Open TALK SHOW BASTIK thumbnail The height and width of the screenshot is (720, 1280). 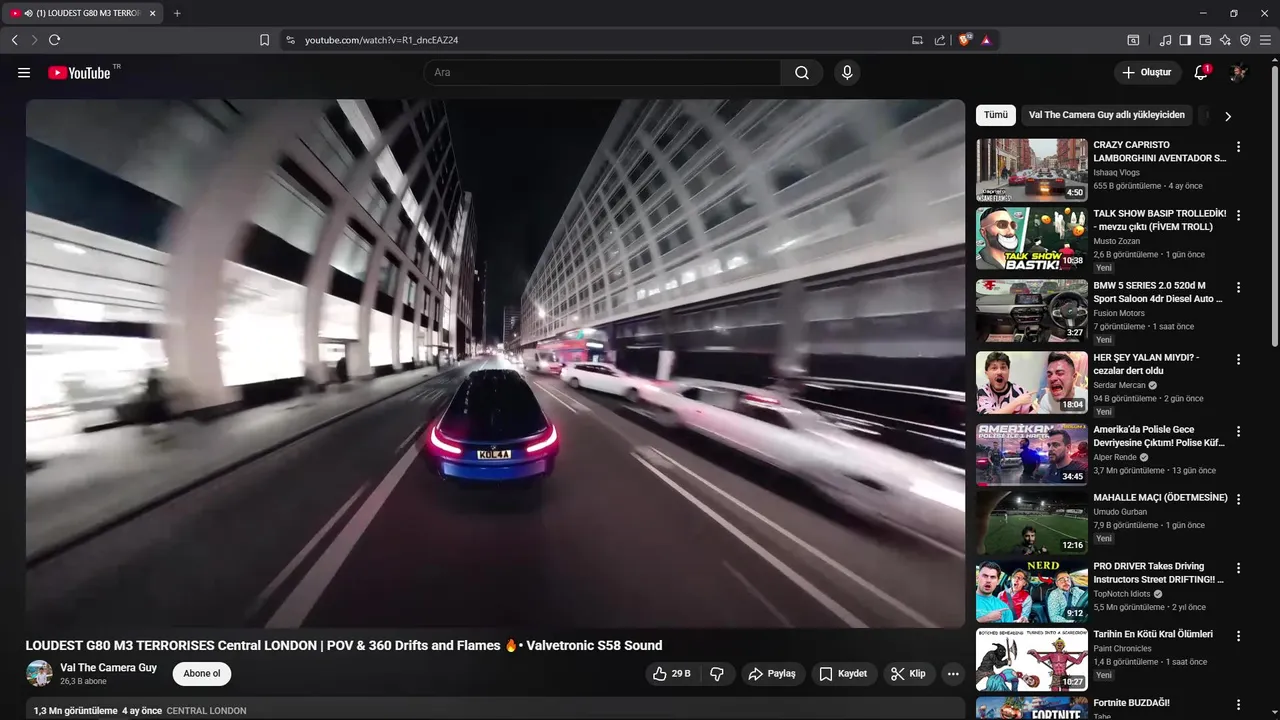(x=1032, y=239)
